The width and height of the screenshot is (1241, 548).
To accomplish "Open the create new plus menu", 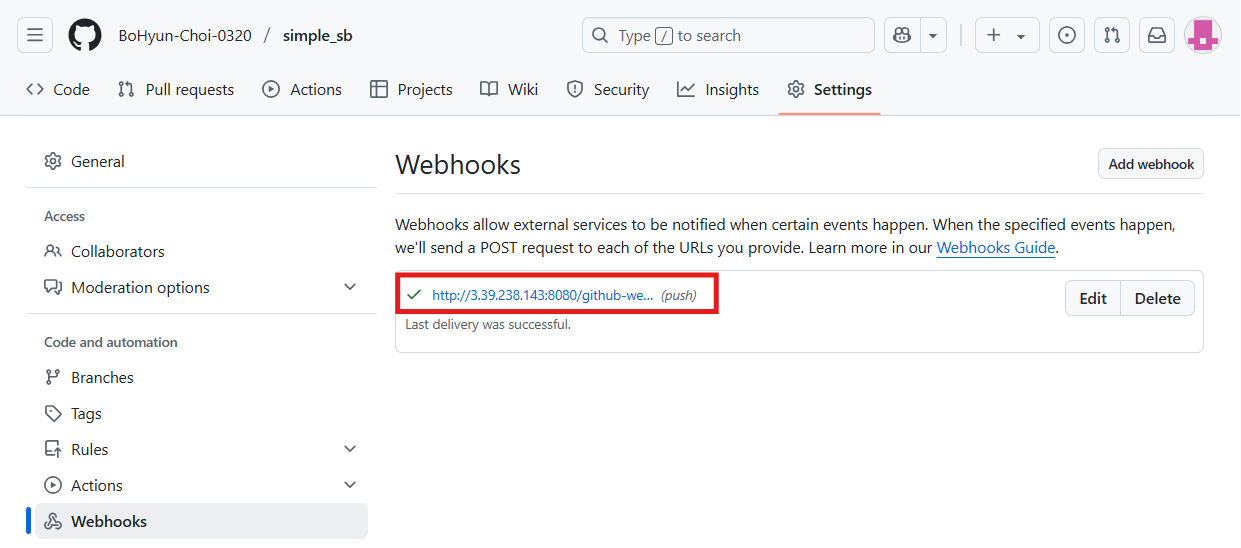I will click(x=1007, y=35).
